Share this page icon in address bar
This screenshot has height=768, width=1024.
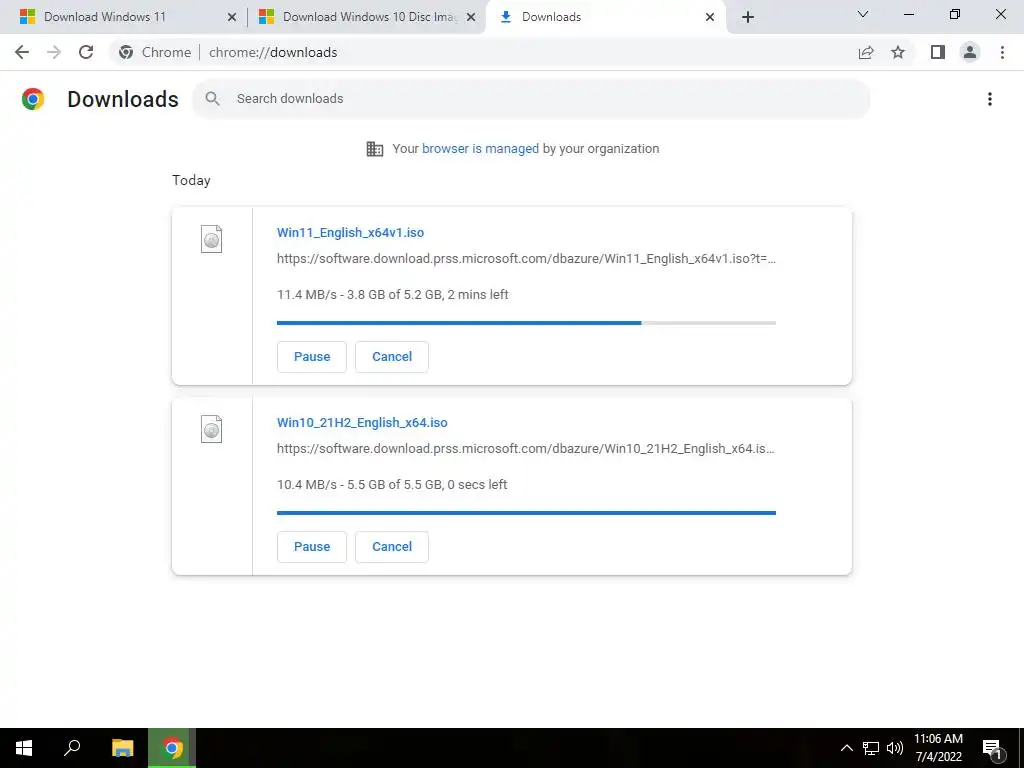(x=866, y=52)
